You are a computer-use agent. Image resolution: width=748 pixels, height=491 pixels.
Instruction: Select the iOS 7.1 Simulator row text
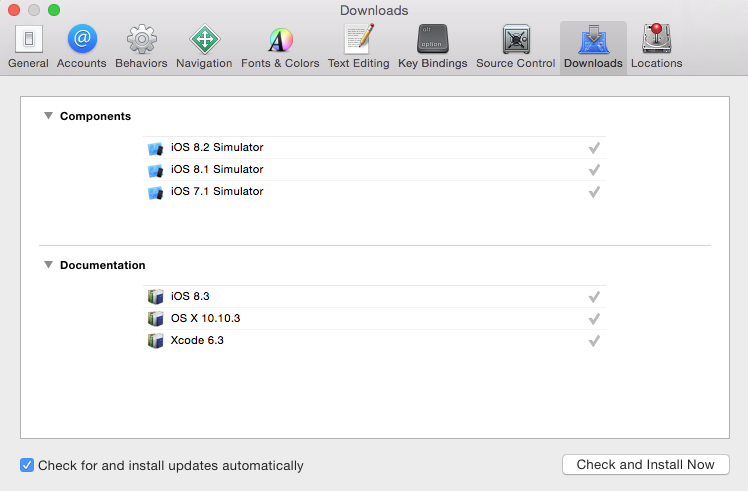[217, 191]
